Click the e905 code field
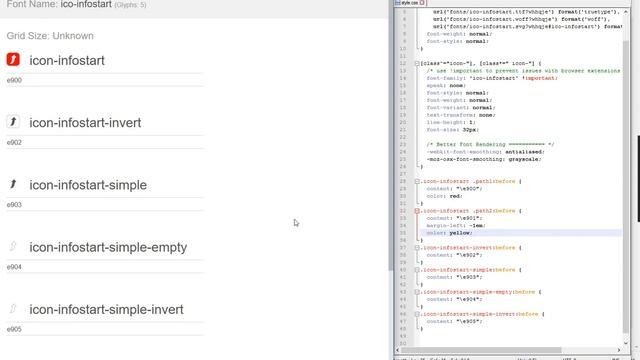The height and width of the screenshot is (360, 640). [x=104, y=329]
